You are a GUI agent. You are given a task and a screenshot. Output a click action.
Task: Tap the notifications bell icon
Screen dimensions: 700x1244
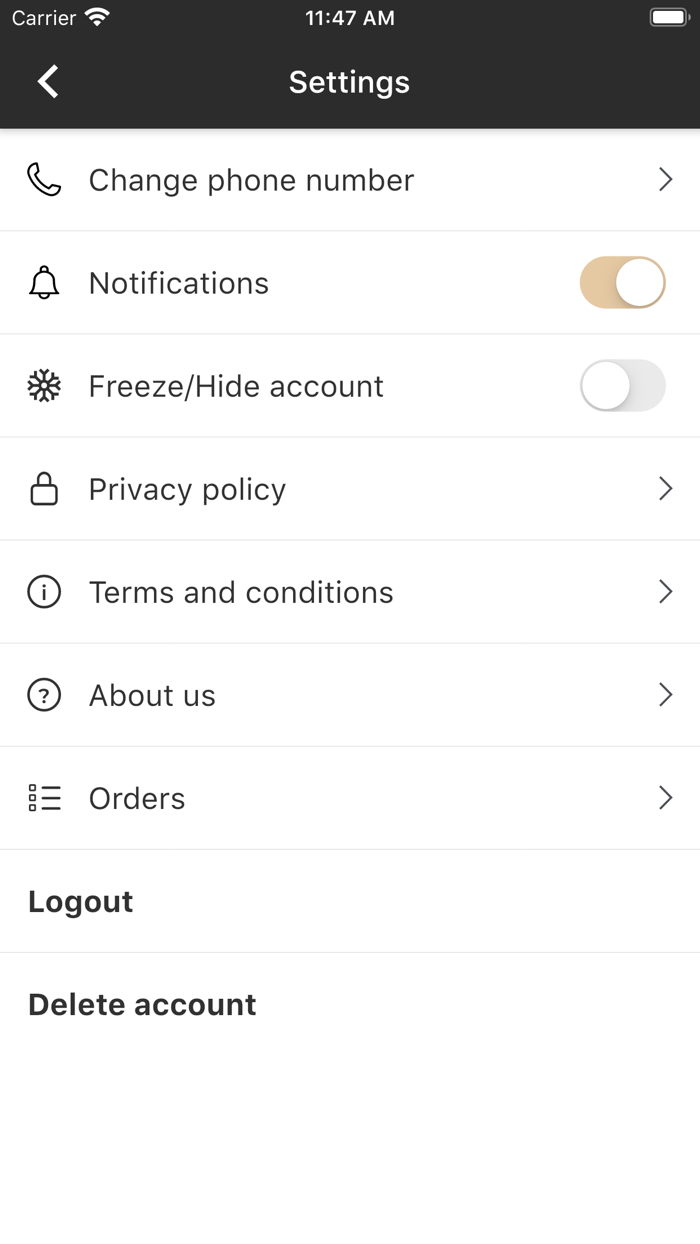[44, 283]
